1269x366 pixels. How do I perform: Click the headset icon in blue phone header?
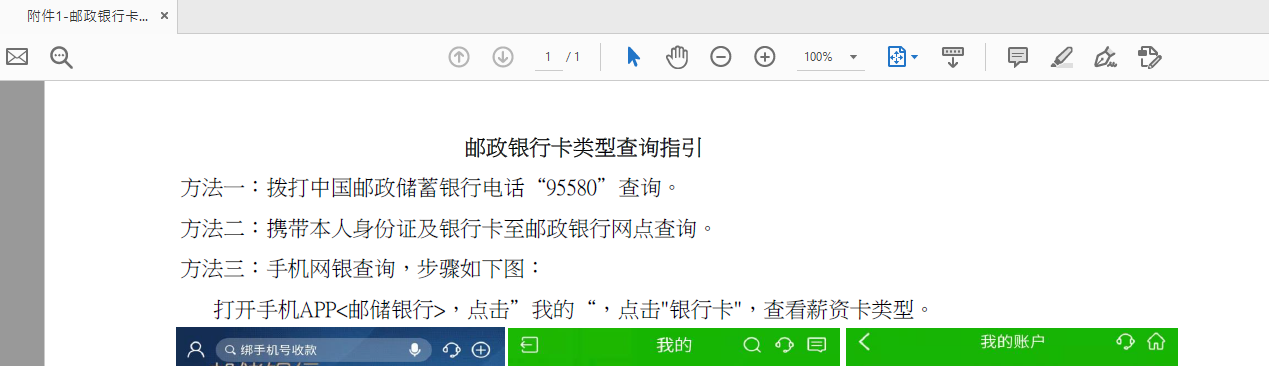click(451, 349)
